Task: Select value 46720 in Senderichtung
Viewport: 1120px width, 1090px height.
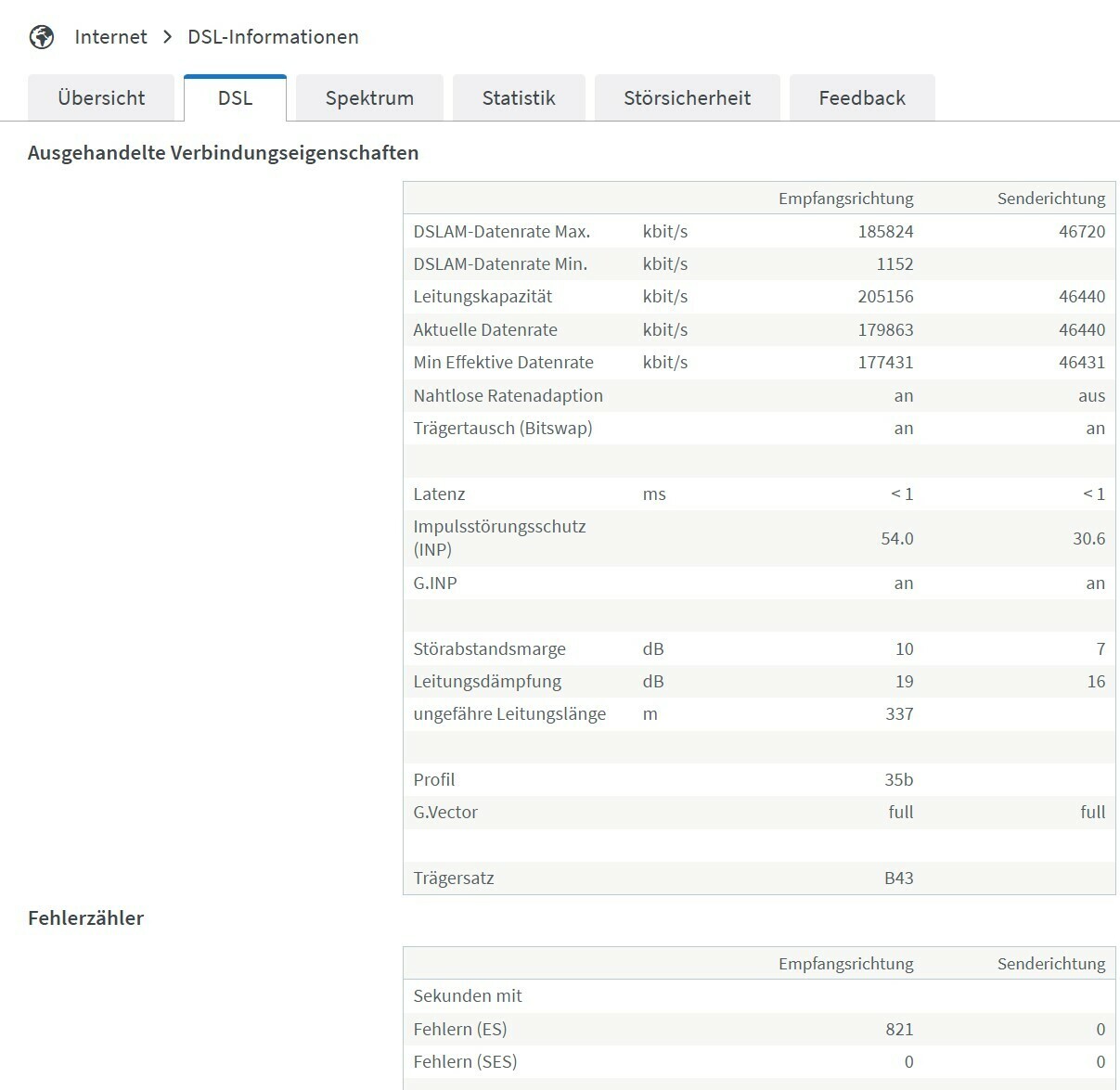Action: [1082, 232]
